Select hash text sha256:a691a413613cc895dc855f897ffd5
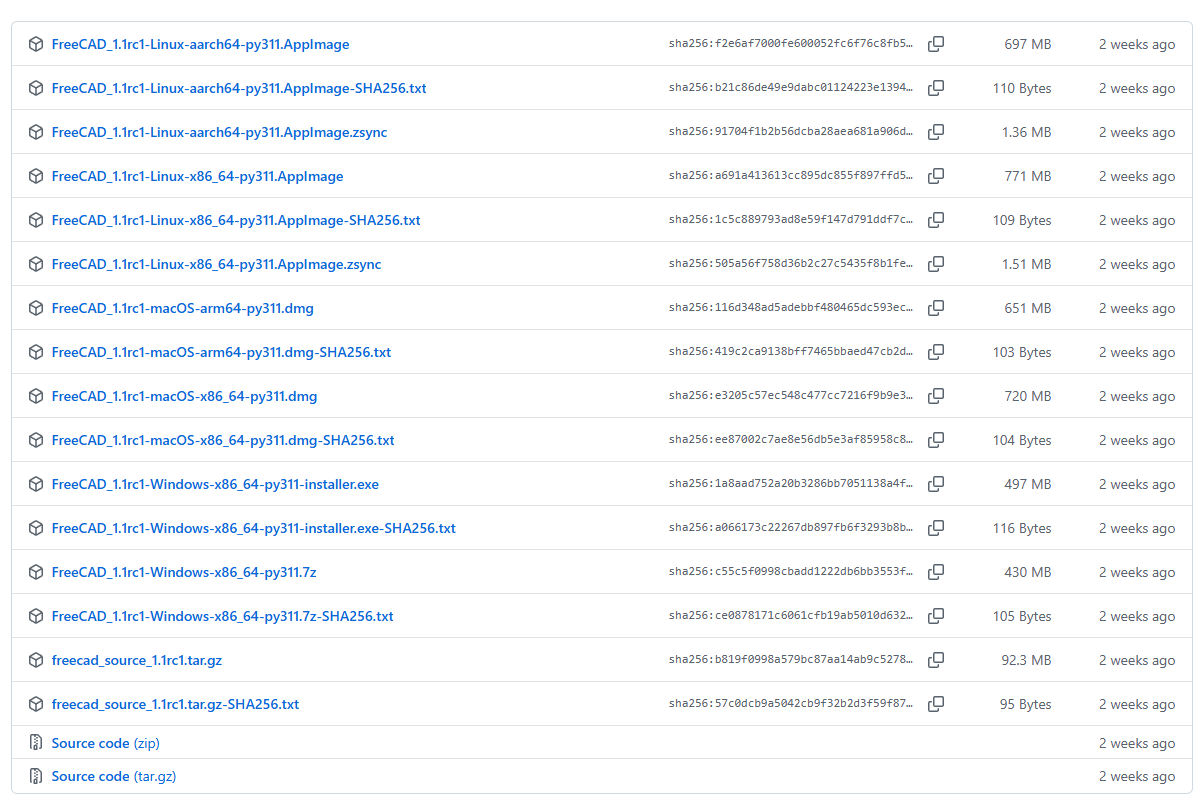This screenshot has width=1201, height=803. pos(791,176)
